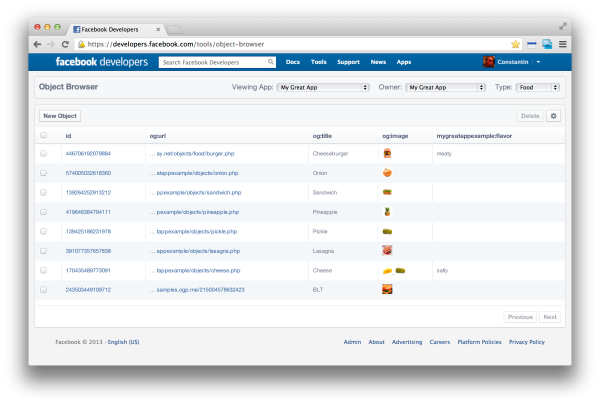This screenshot has height=401, width=600.
Task: Open the pineapple.php og:url link
Action: (194, 212)
